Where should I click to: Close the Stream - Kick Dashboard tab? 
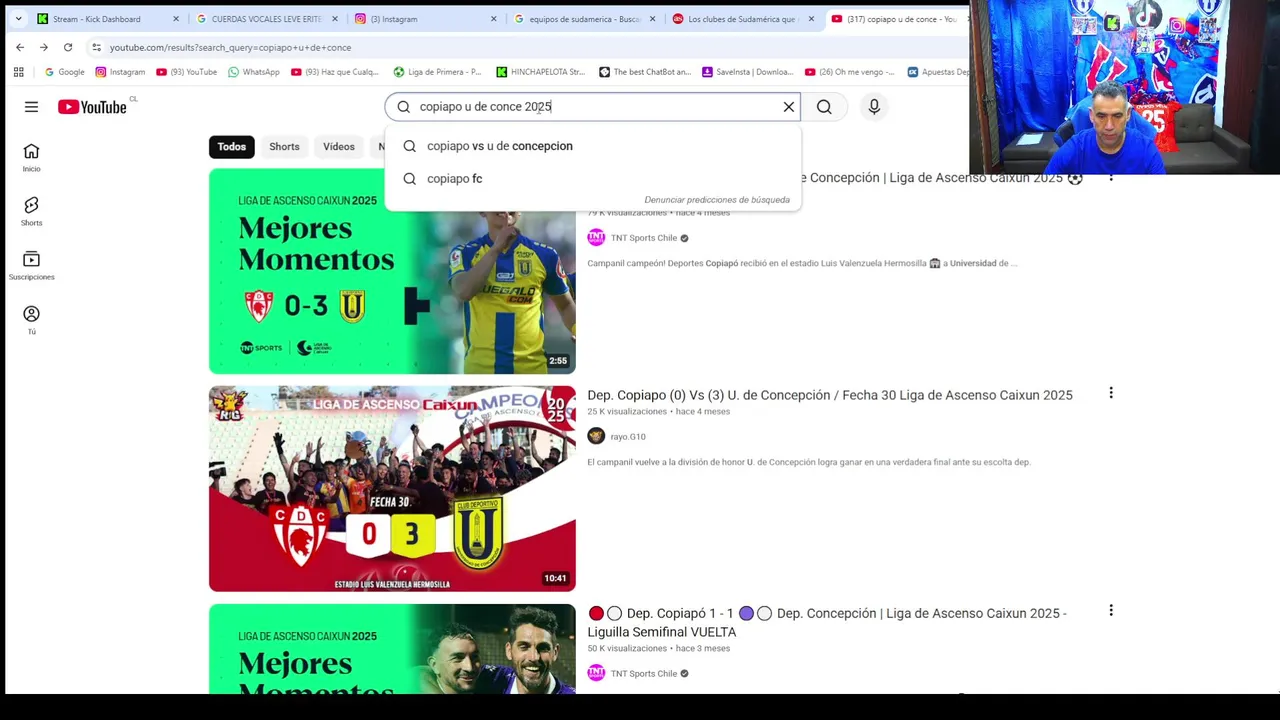[176, 19]
